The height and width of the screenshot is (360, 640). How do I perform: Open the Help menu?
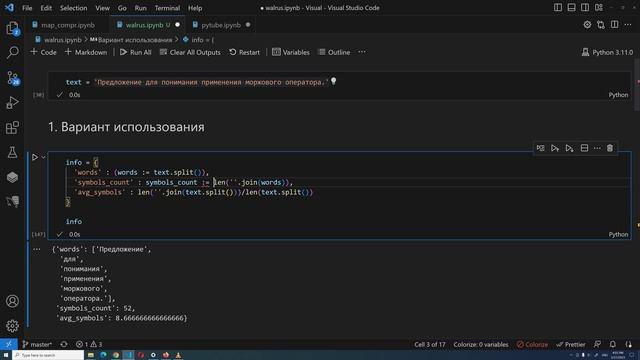click(x=195, y=8)
